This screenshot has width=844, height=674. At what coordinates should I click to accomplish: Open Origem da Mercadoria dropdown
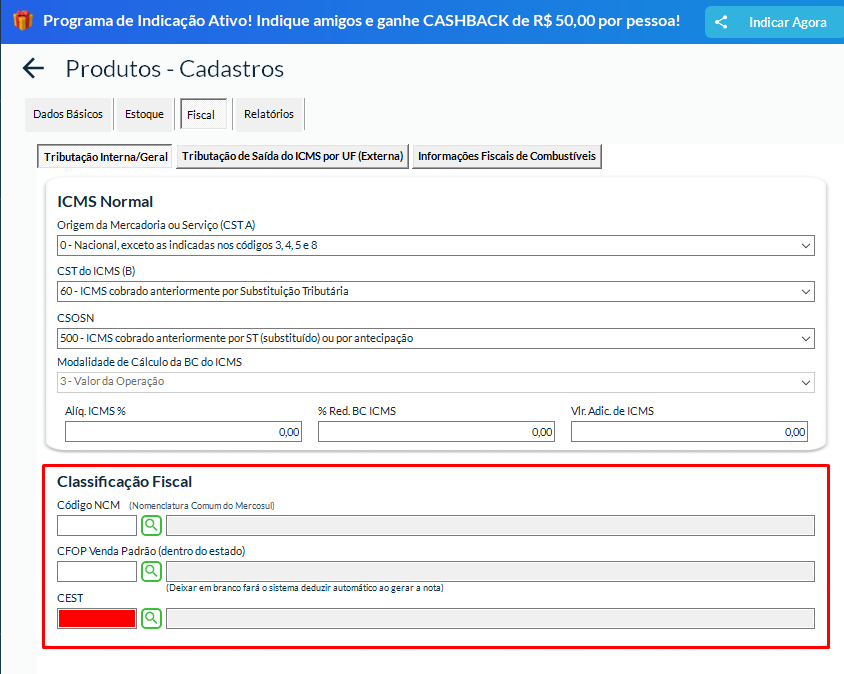point(435,245)
